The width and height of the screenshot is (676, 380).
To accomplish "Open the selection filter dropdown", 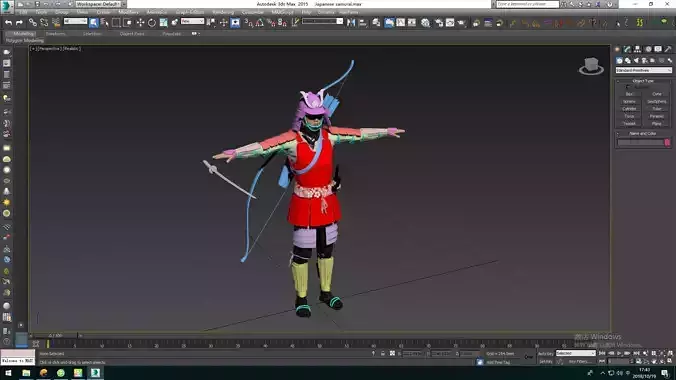I will (x=75, y=21).
